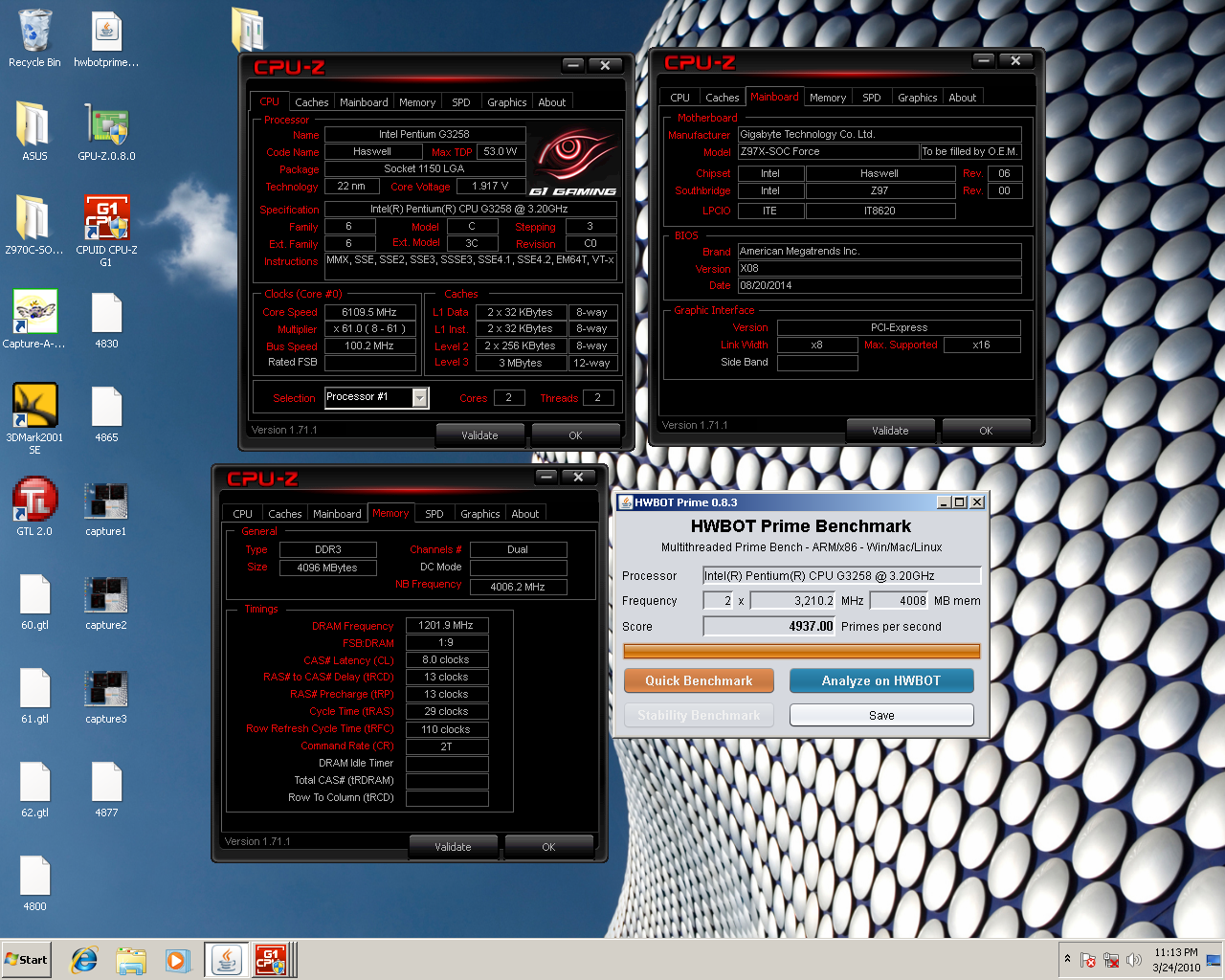Click OK in Mainboard CPU-Z window
This screenshot has width=1225, height=980.
[986, 431]
